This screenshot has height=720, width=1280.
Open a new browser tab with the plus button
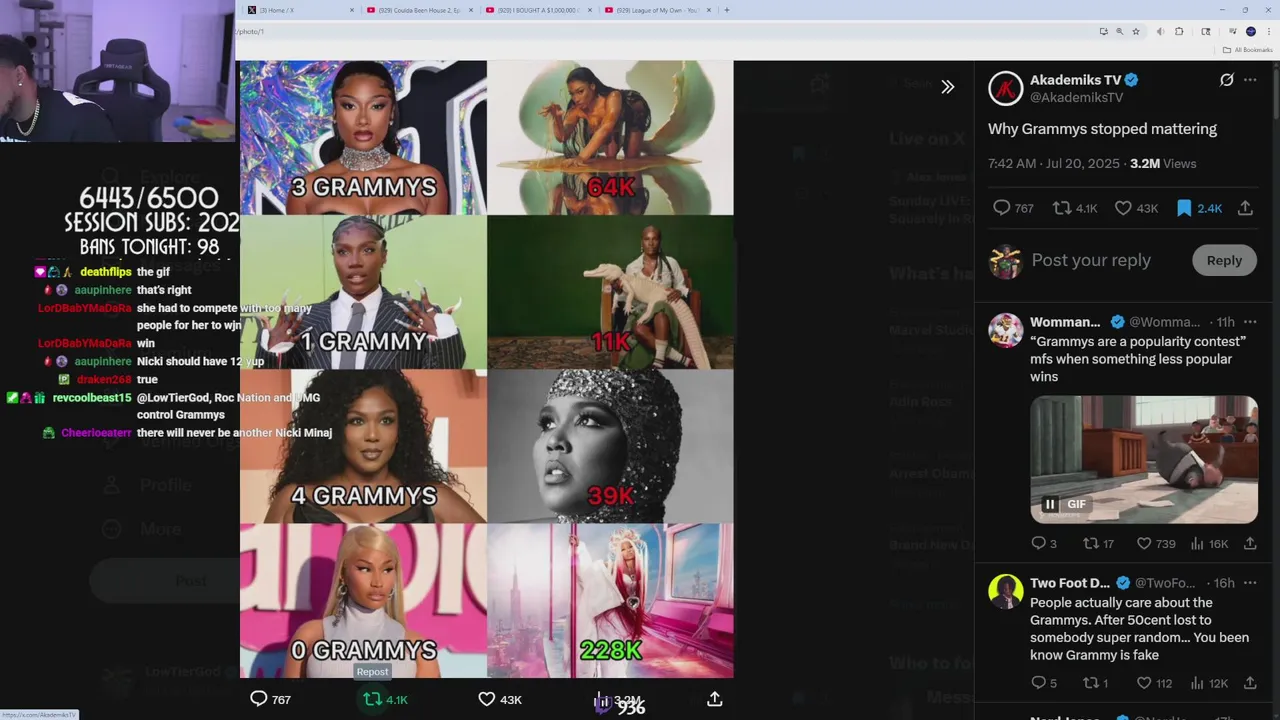[x=727, y=10]
